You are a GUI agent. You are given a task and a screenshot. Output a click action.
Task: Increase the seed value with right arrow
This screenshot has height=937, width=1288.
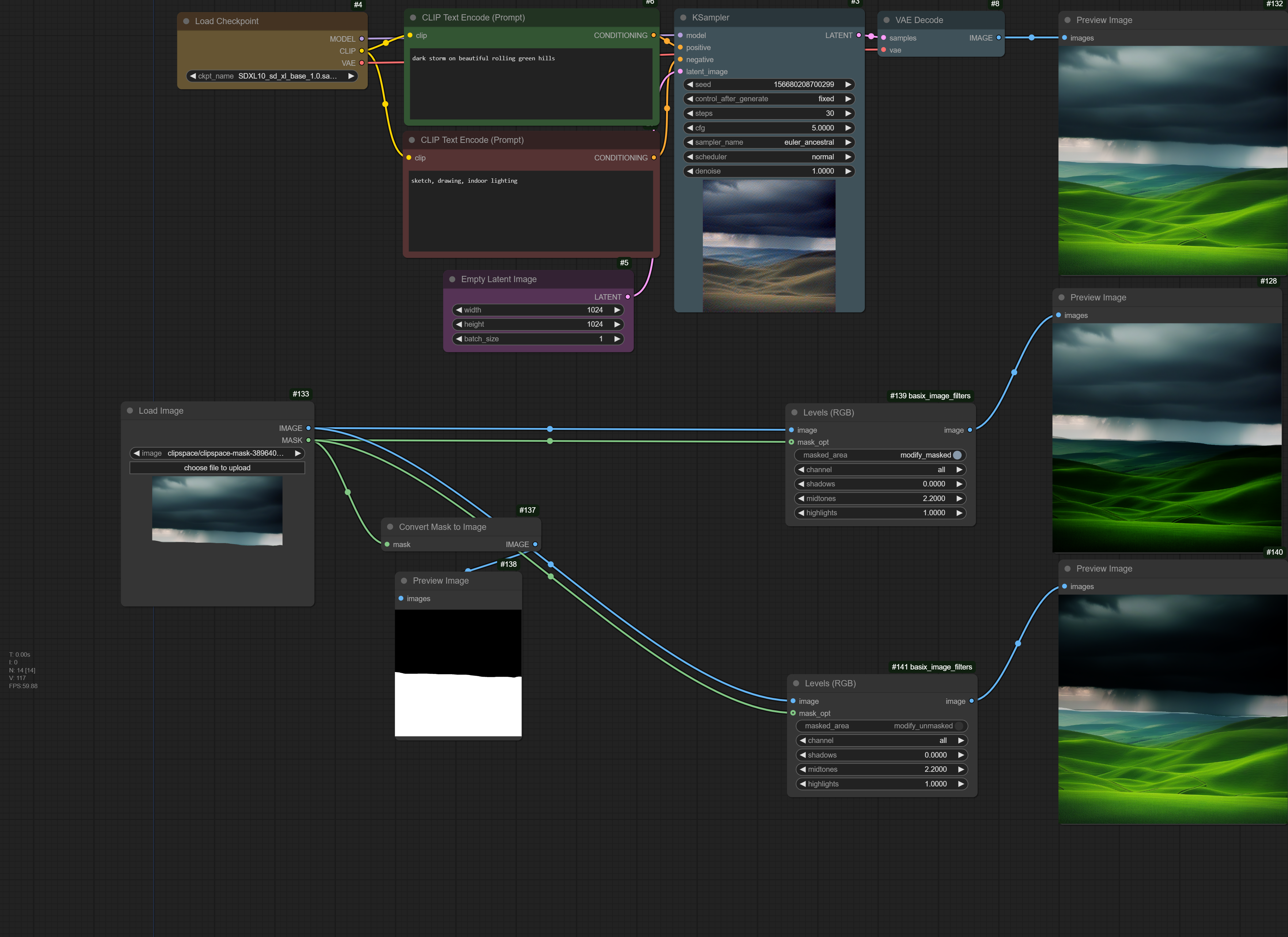[848, 84]
